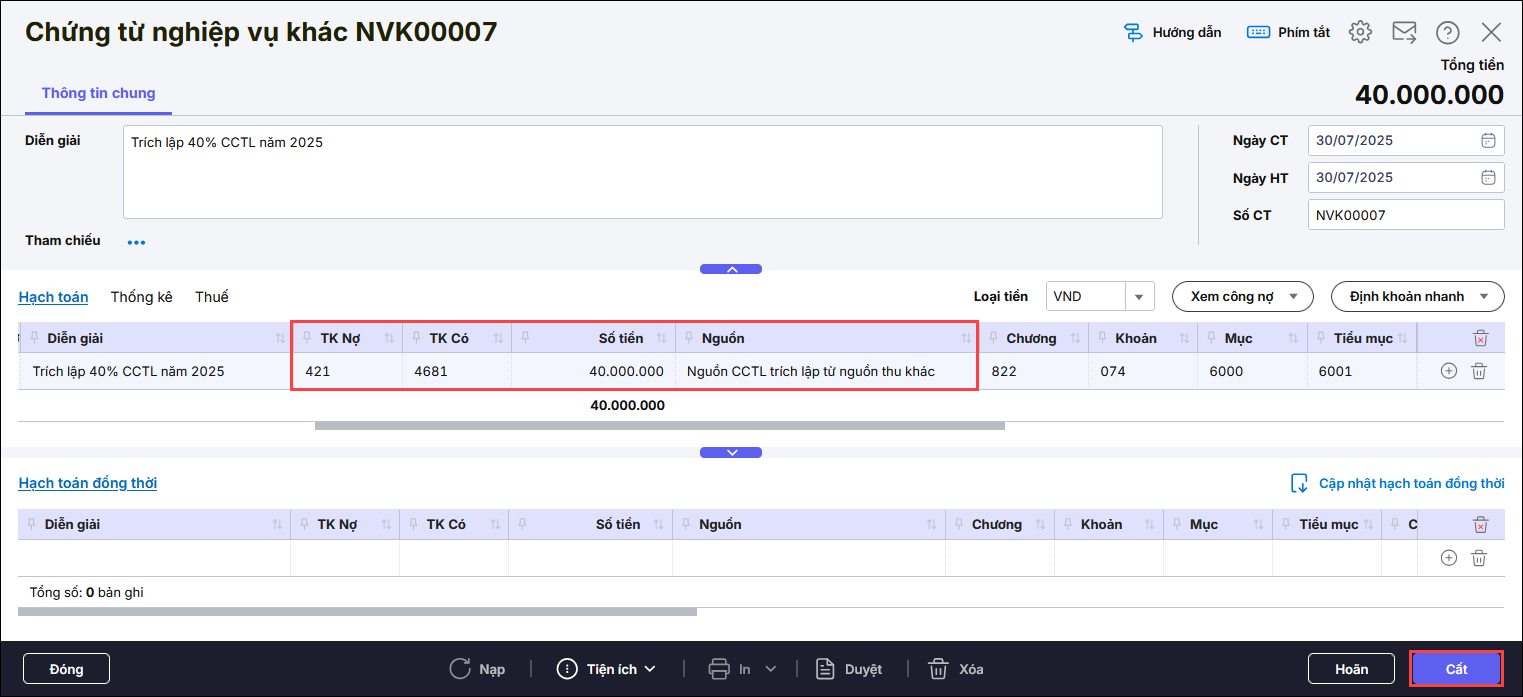The width and height of the screenshot is (1523, 697).
Task: Click the Tham chiếu three-dots icon
Action: [x=136, y=242]
